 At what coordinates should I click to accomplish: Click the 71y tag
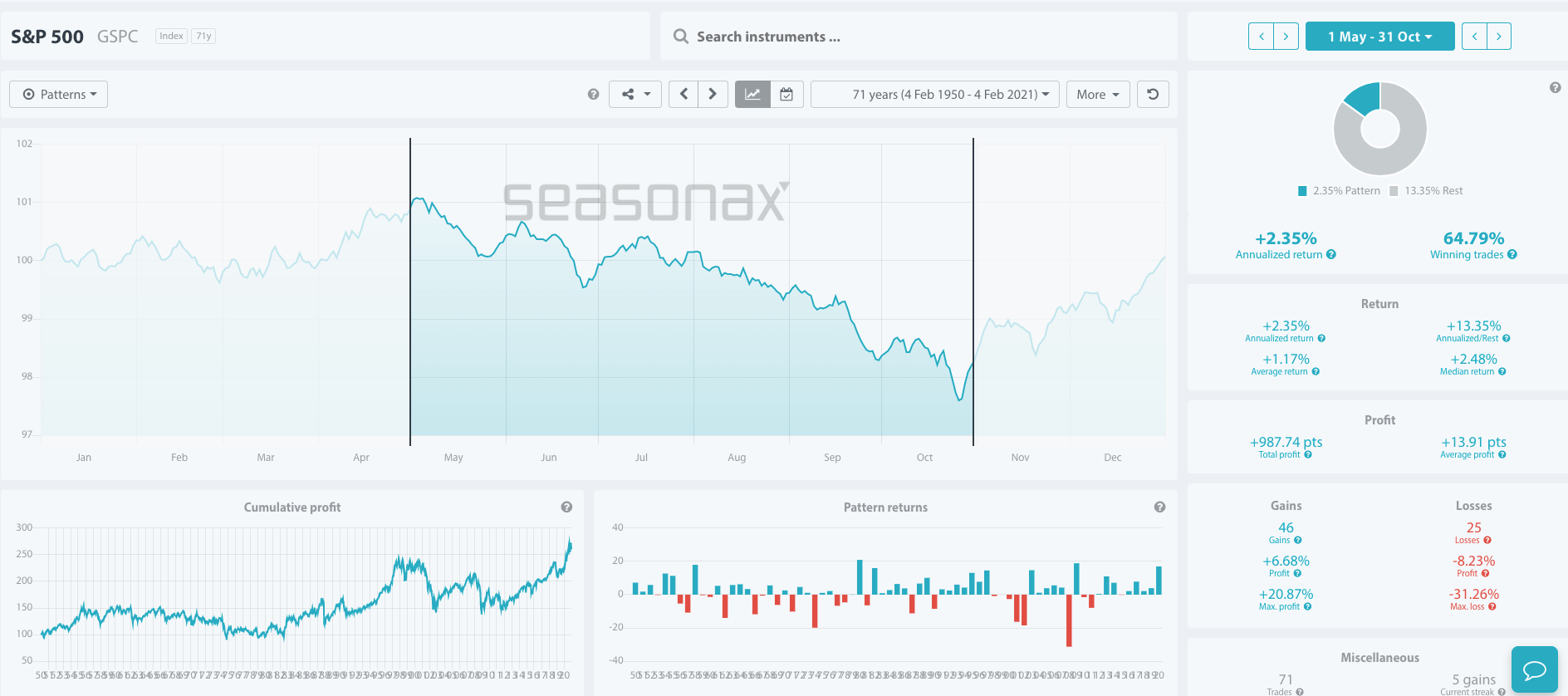click(x=203, y=36)
